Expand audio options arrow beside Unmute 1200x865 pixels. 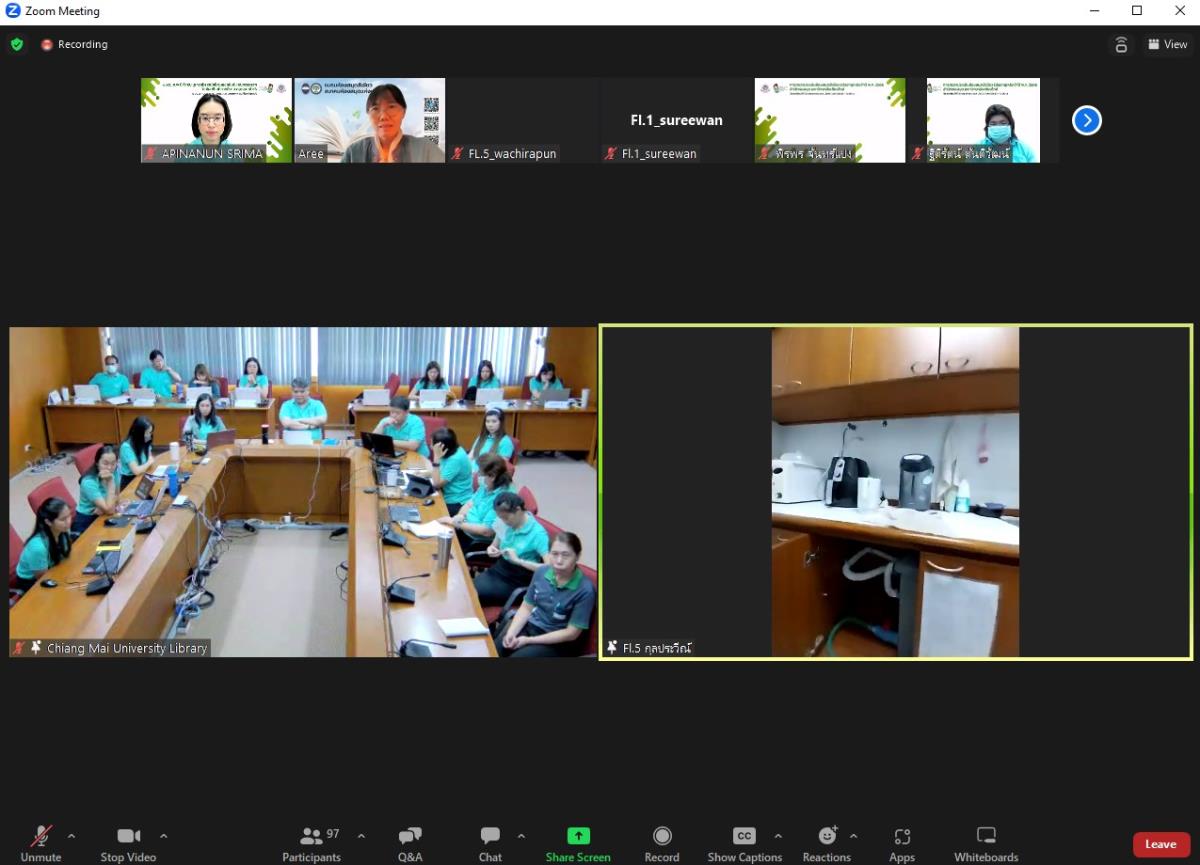(71, 836)
